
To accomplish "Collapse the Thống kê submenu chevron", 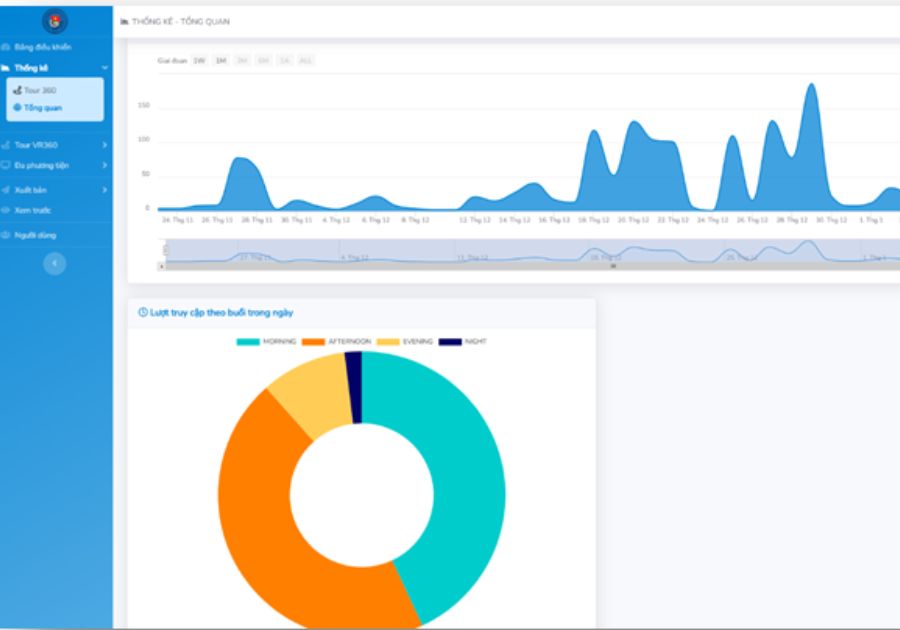I will click(x=105, y=68).
